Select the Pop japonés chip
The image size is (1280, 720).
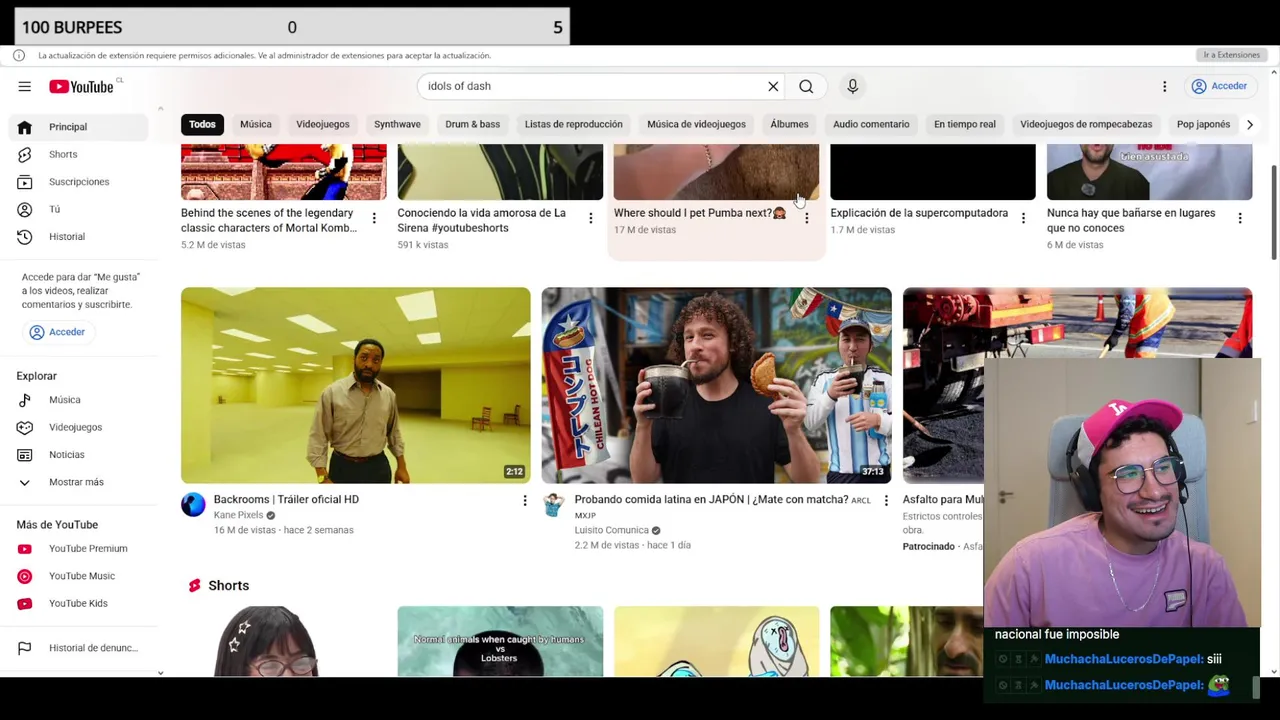pyautogui.click(x=1203, y=124)
